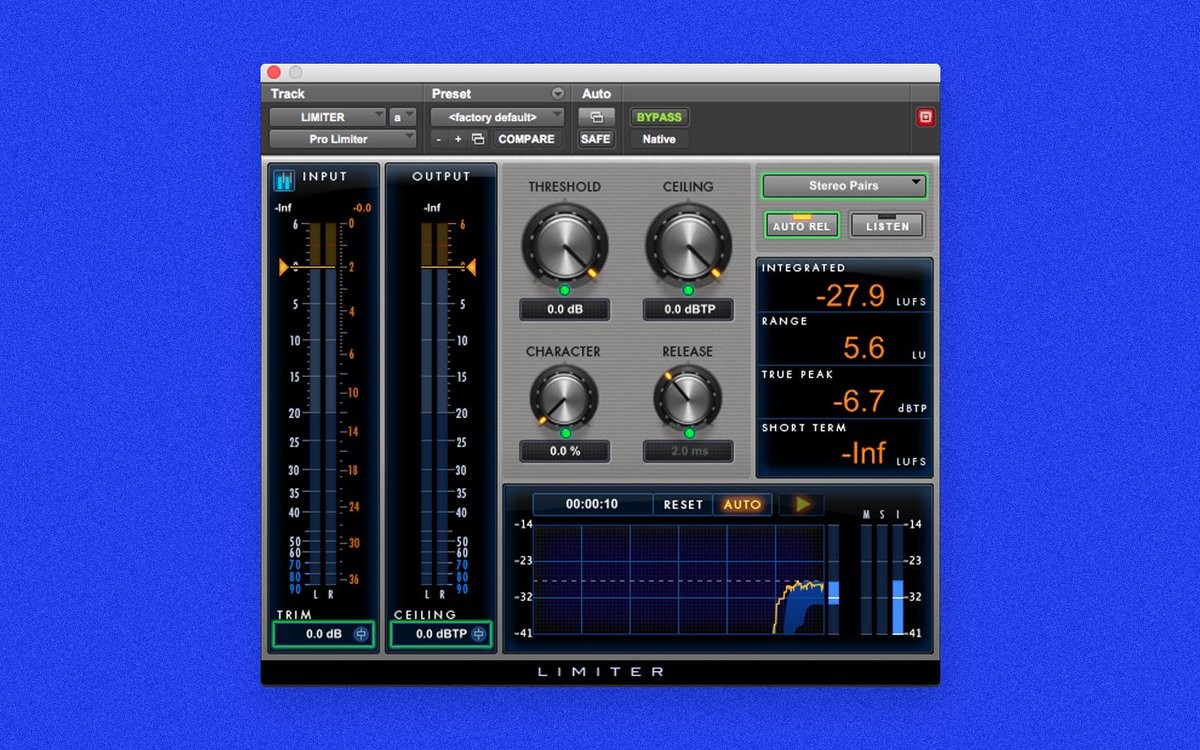Open the Stereo Pairs channel dropdown
The image size is (1200, 750).
coord(844,185)
